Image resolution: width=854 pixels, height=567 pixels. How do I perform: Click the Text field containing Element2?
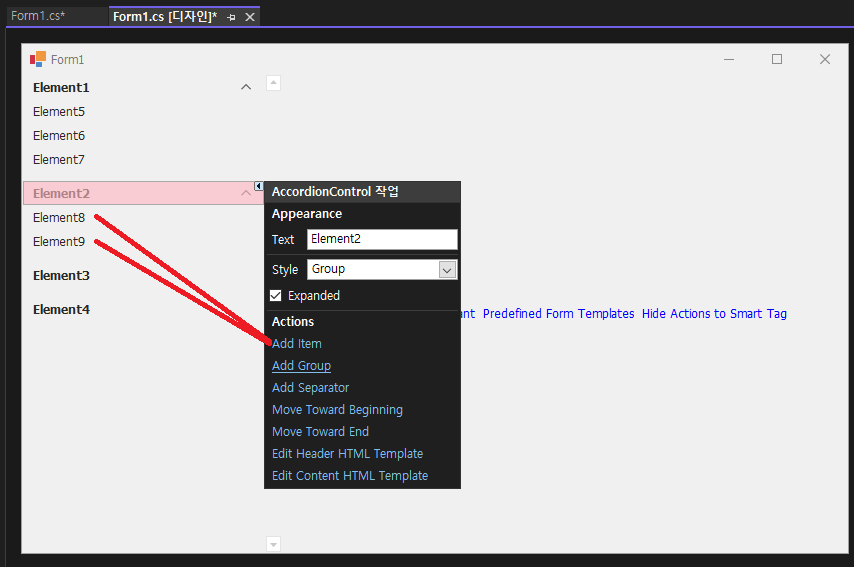(382, 239)
